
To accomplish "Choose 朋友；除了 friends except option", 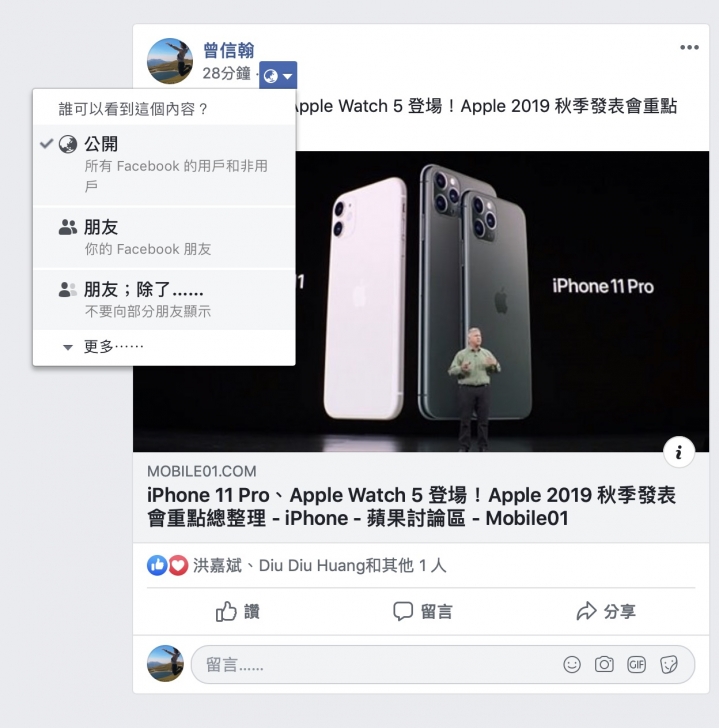I will point(164,300).
